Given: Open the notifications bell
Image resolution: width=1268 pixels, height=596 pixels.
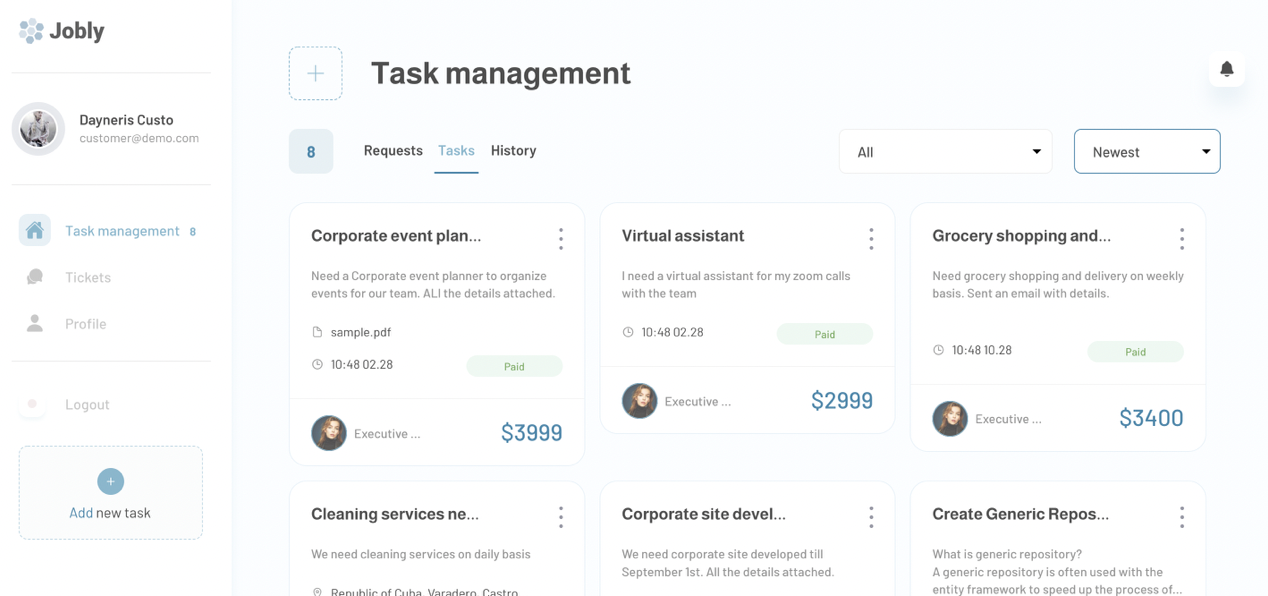Looking at the screenshot, I should (1227, 69).
